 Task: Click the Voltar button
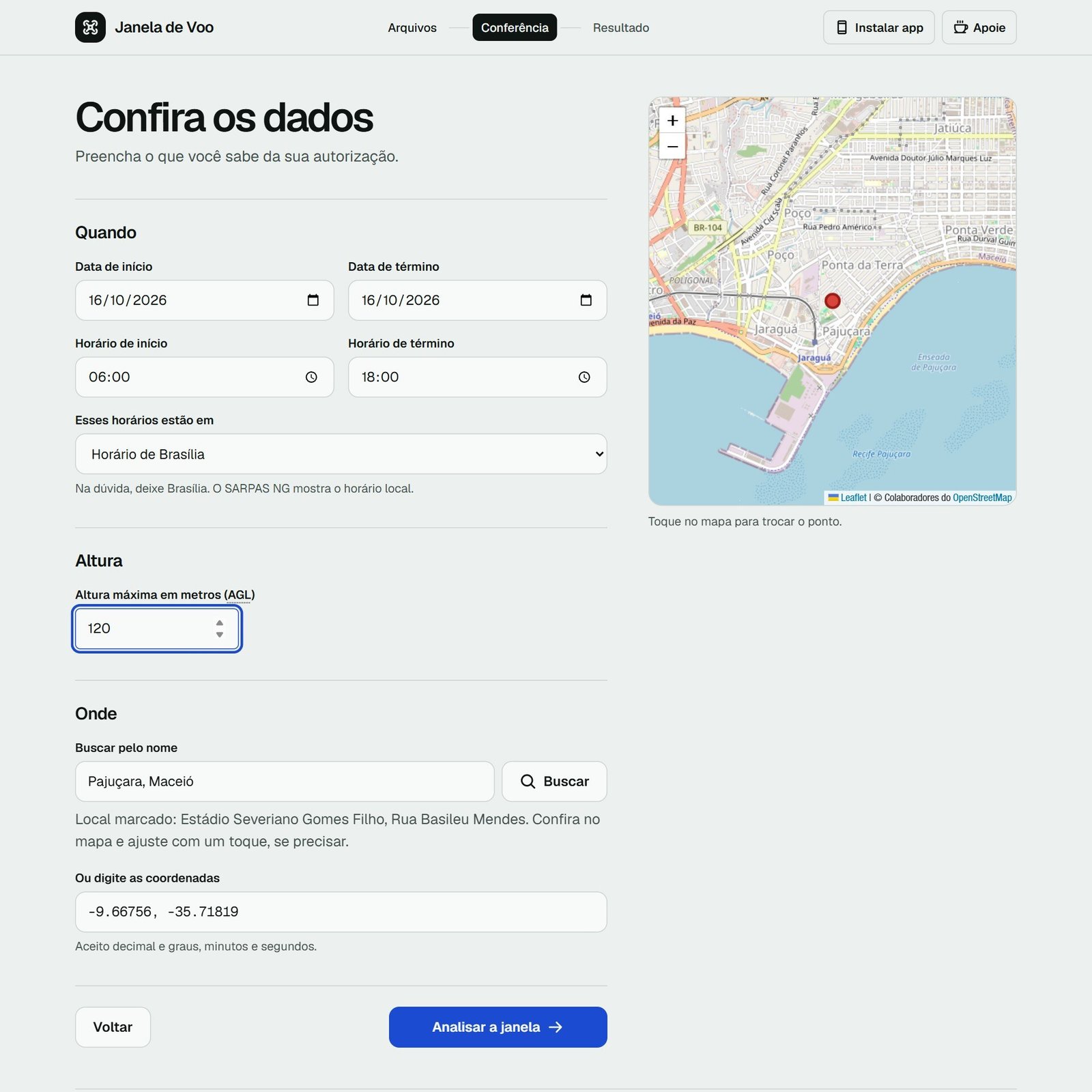(x=113, y=1027)
